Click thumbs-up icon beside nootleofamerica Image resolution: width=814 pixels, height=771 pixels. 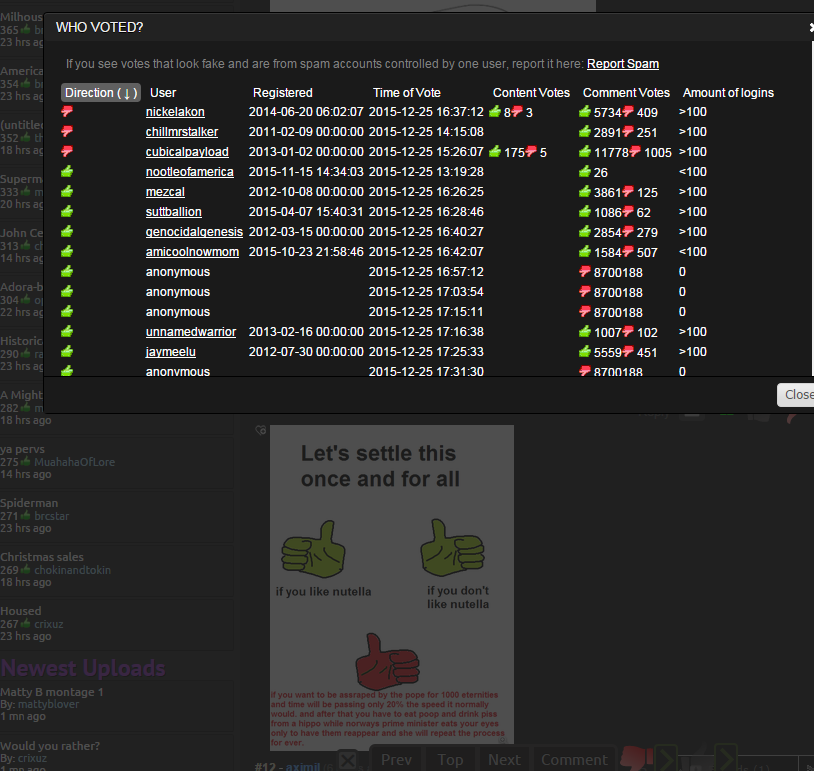[68, 172]
